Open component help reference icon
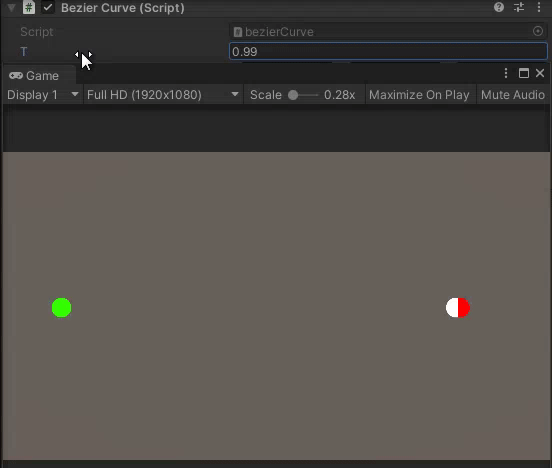 pyautogui.click(x=498, y=7)
